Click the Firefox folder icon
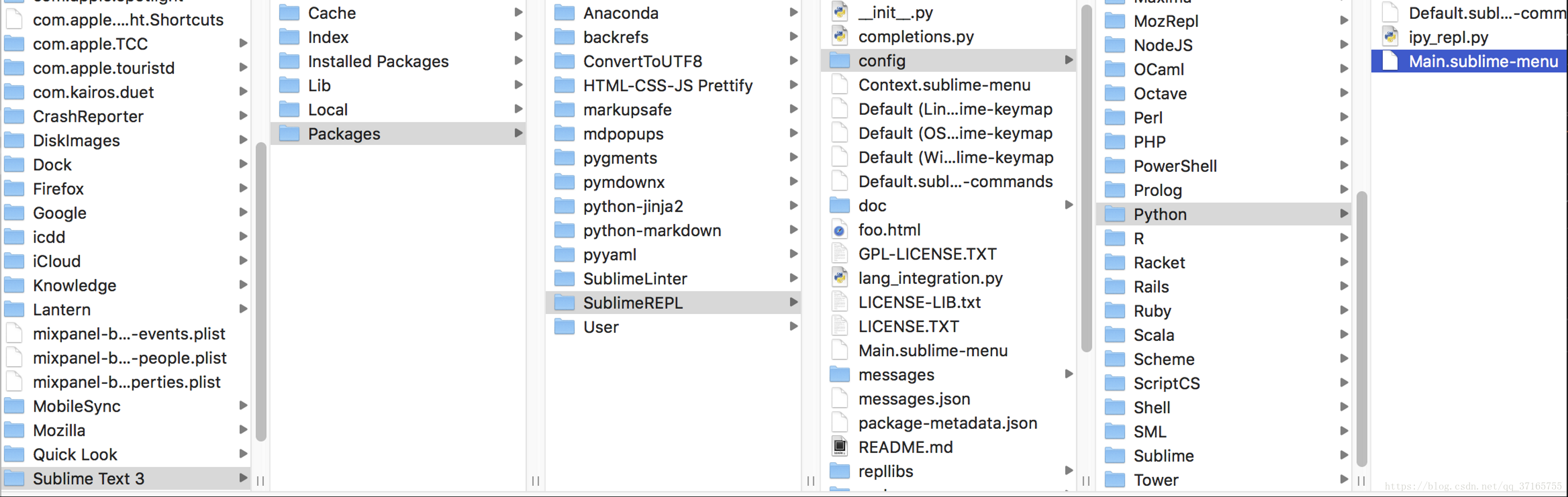The image size is (1568, 497). (14, 188)
